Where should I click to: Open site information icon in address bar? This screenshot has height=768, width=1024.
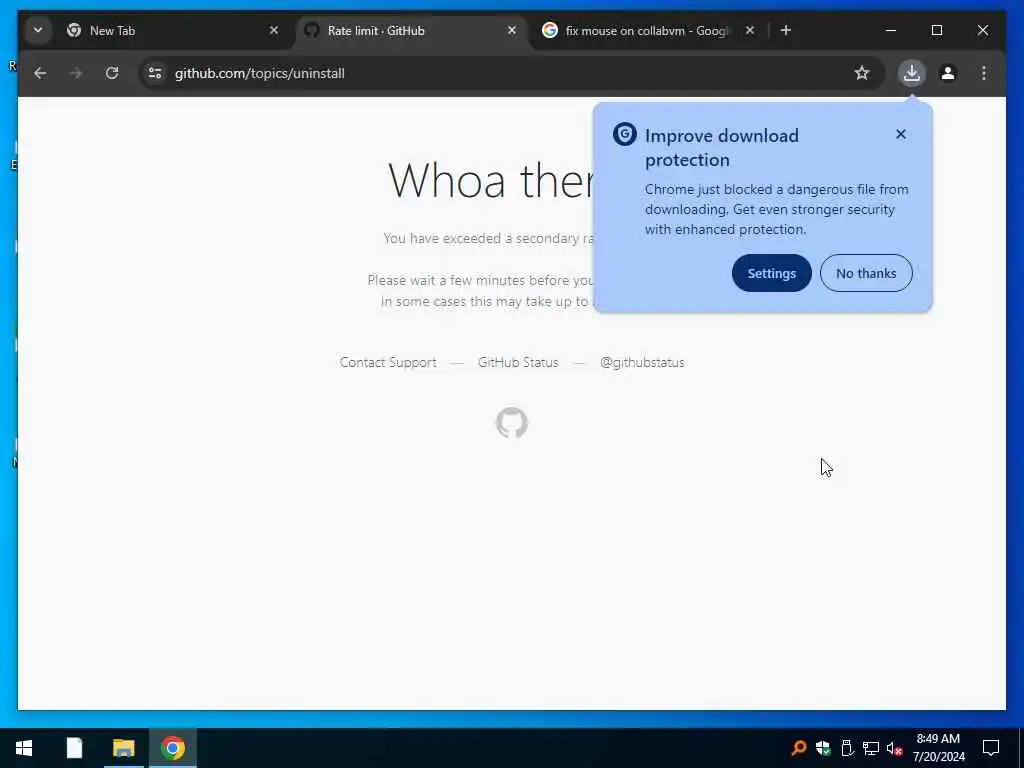[x=155, y=73]
